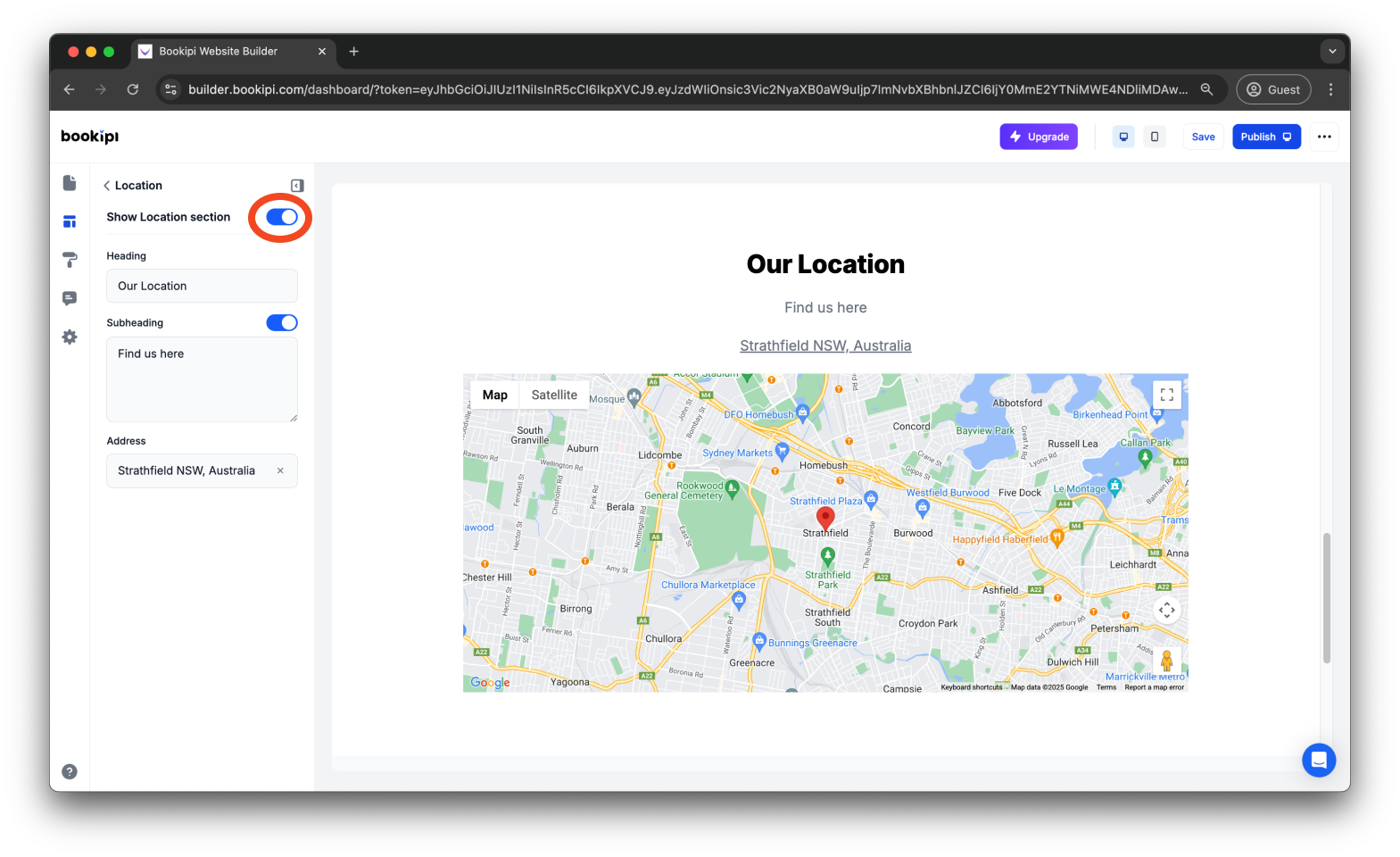Click Report a map error
The height and width of the screenshot is (857, 1400).
[x=1154, y=687]
